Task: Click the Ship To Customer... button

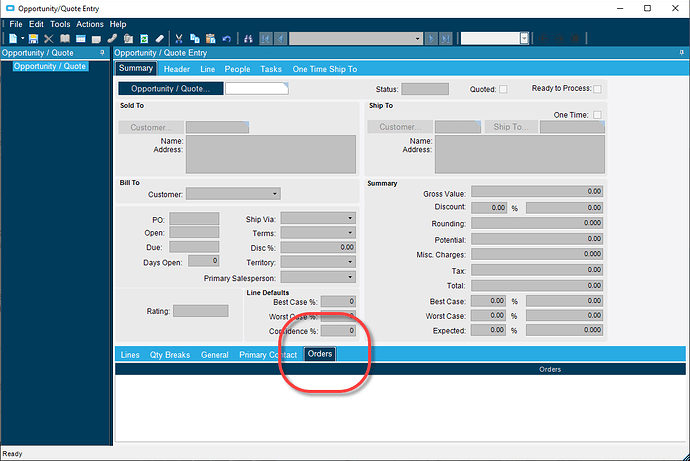Action: pos(400,127)
